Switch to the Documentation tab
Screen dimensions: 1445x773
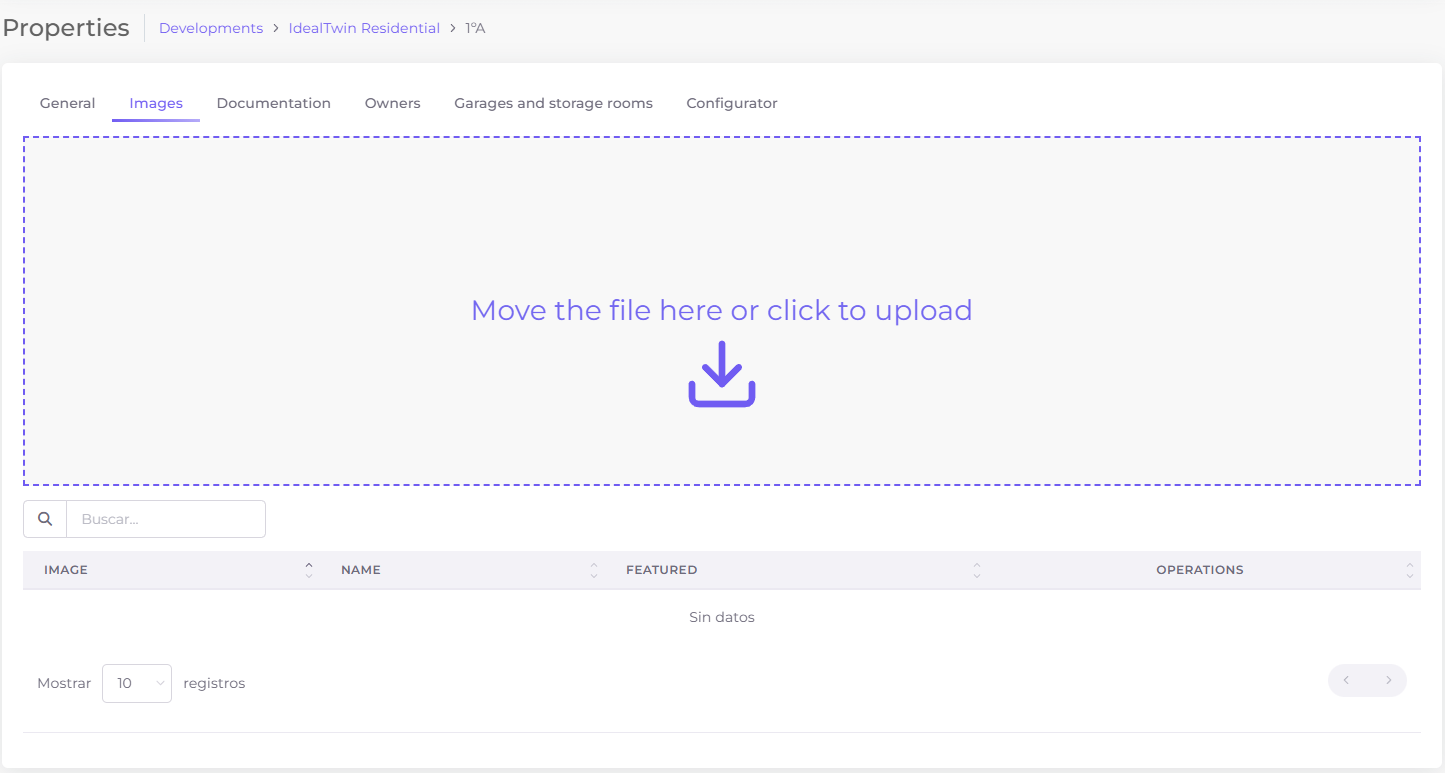point(273,103)
